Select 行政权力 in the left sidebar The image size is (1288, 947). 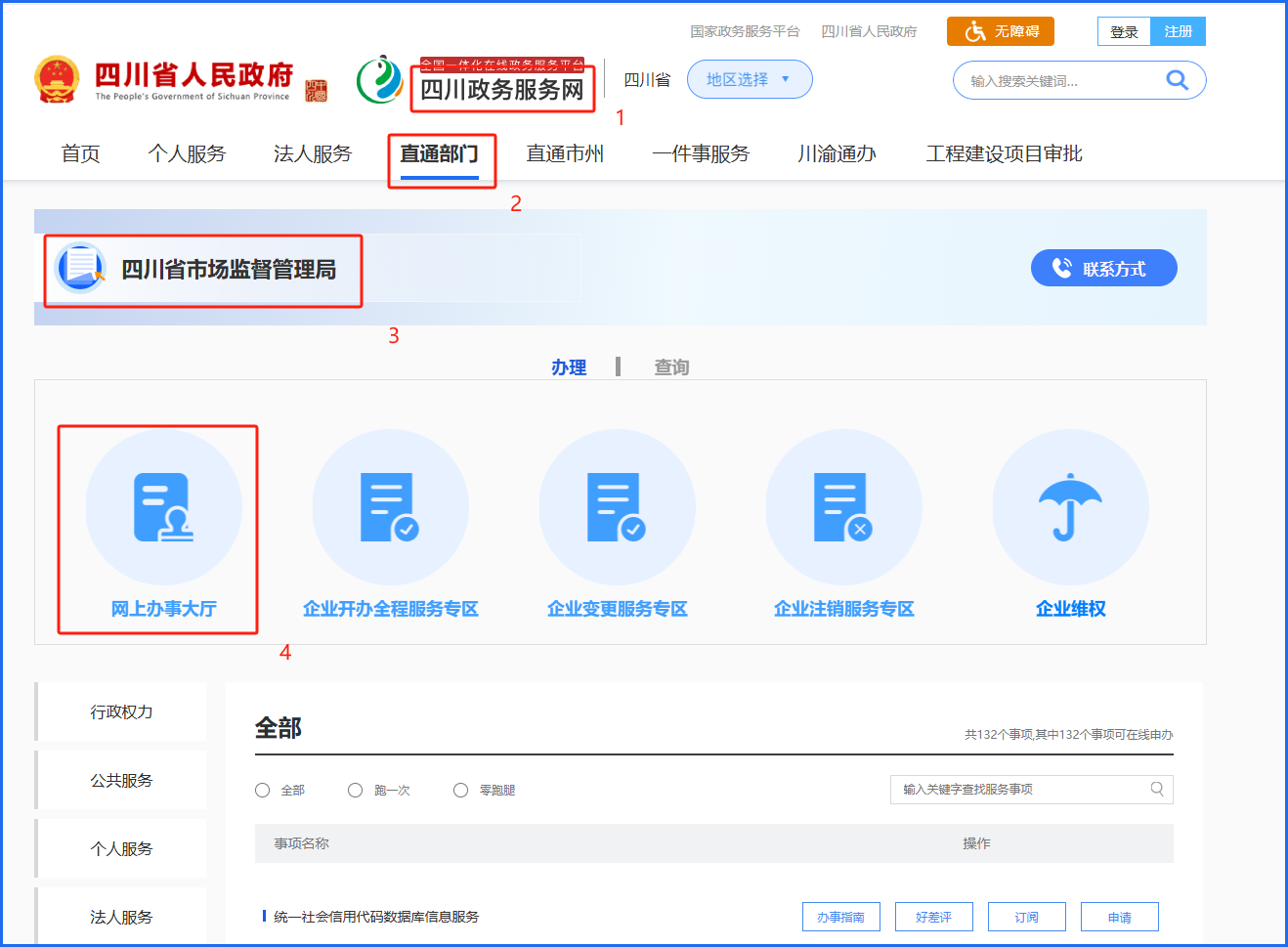(122, 711)
